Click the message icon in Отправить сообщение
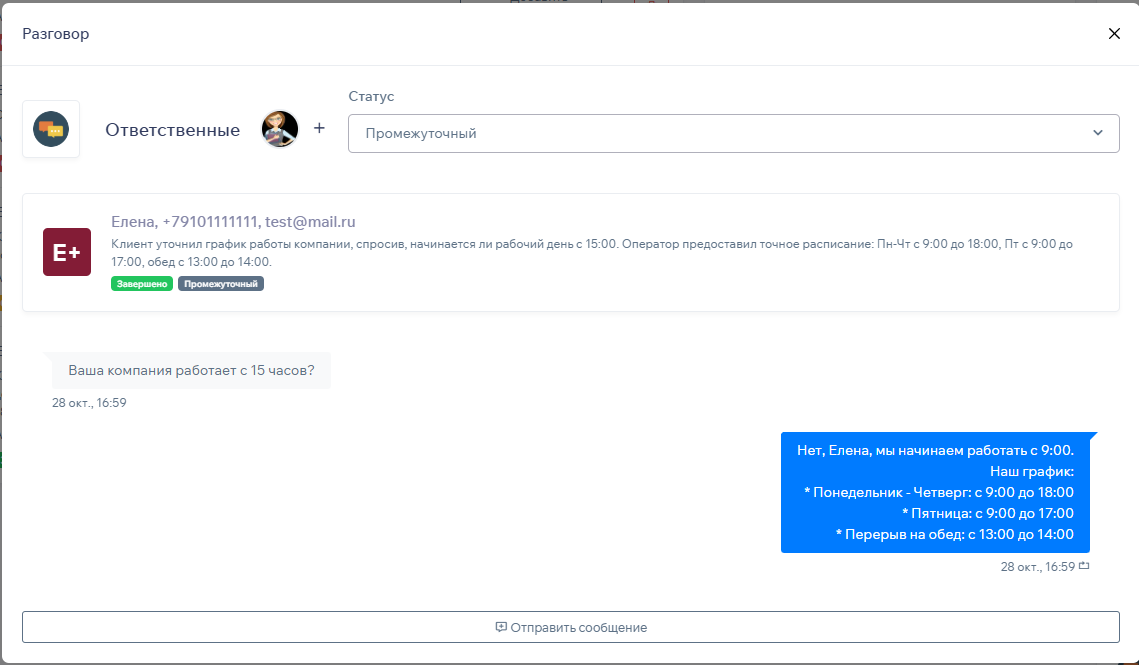This screenshot has height=665, width=1139. (501, 627)
